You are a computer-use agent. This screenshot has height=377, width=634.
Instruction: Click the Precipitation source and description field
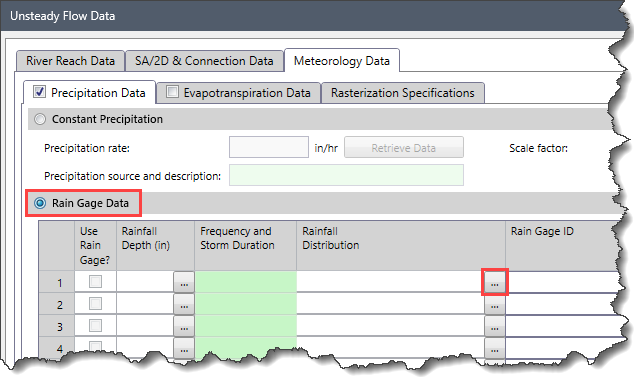point(346,175)
